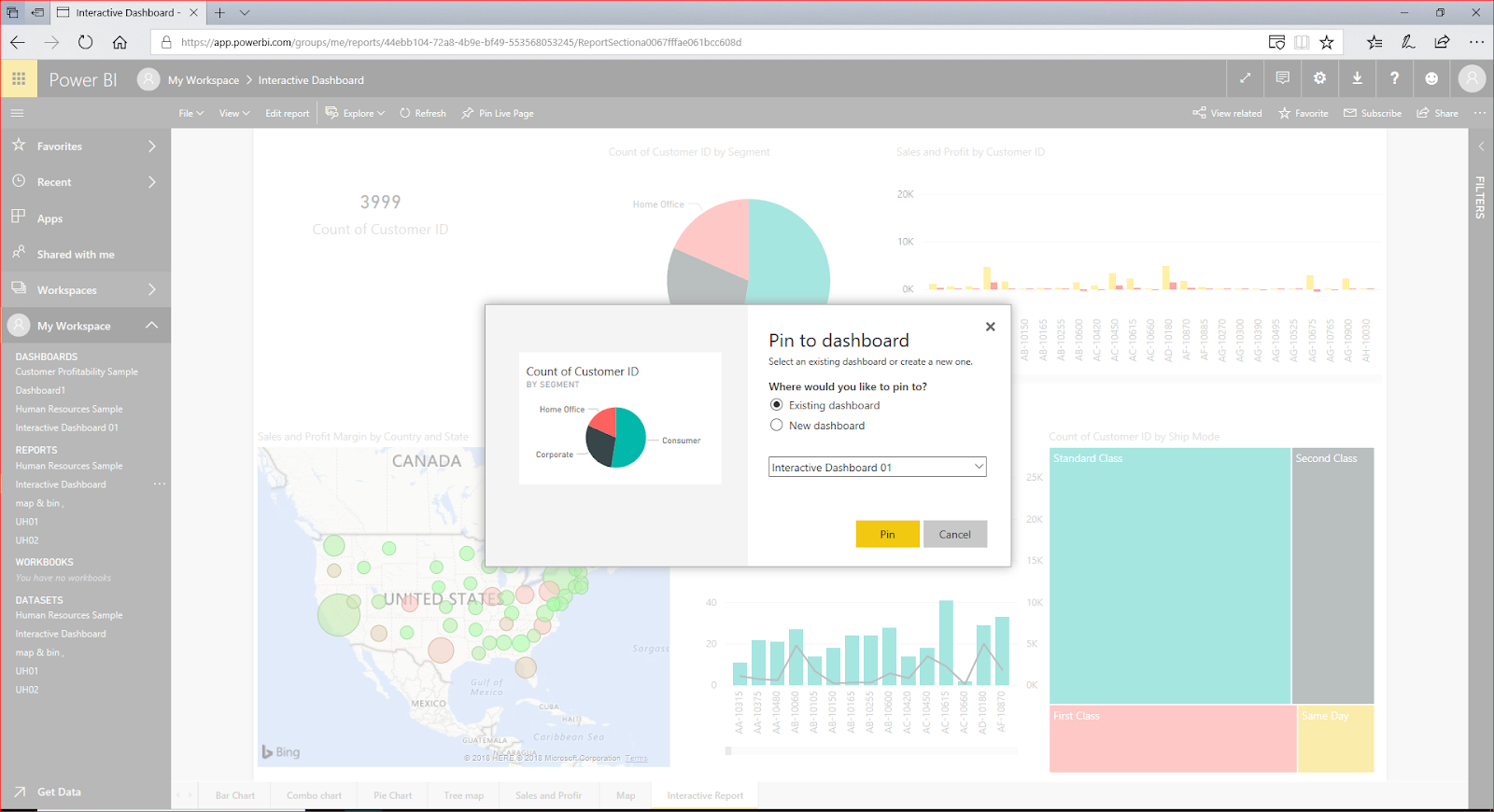This screenshot has height=812, width=1494.
Task: Collapse the My Workspace section
Action: pos(151,325)
